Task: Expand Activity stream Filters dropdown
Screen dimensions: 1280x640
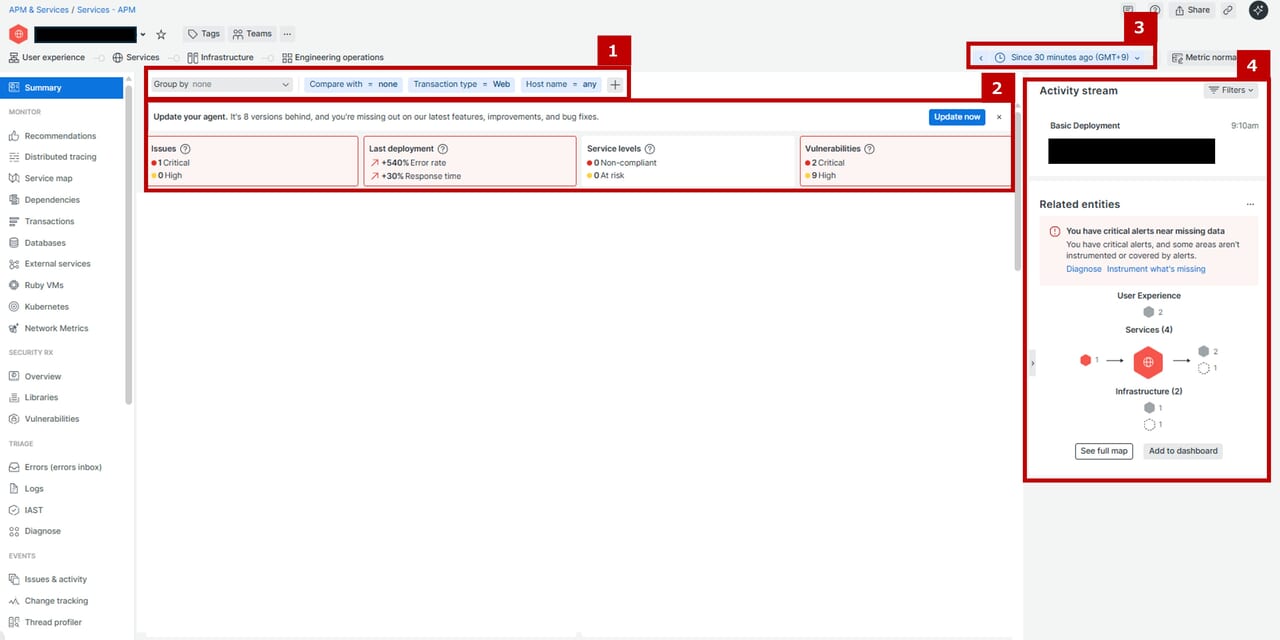Action: pos(1230,90)
